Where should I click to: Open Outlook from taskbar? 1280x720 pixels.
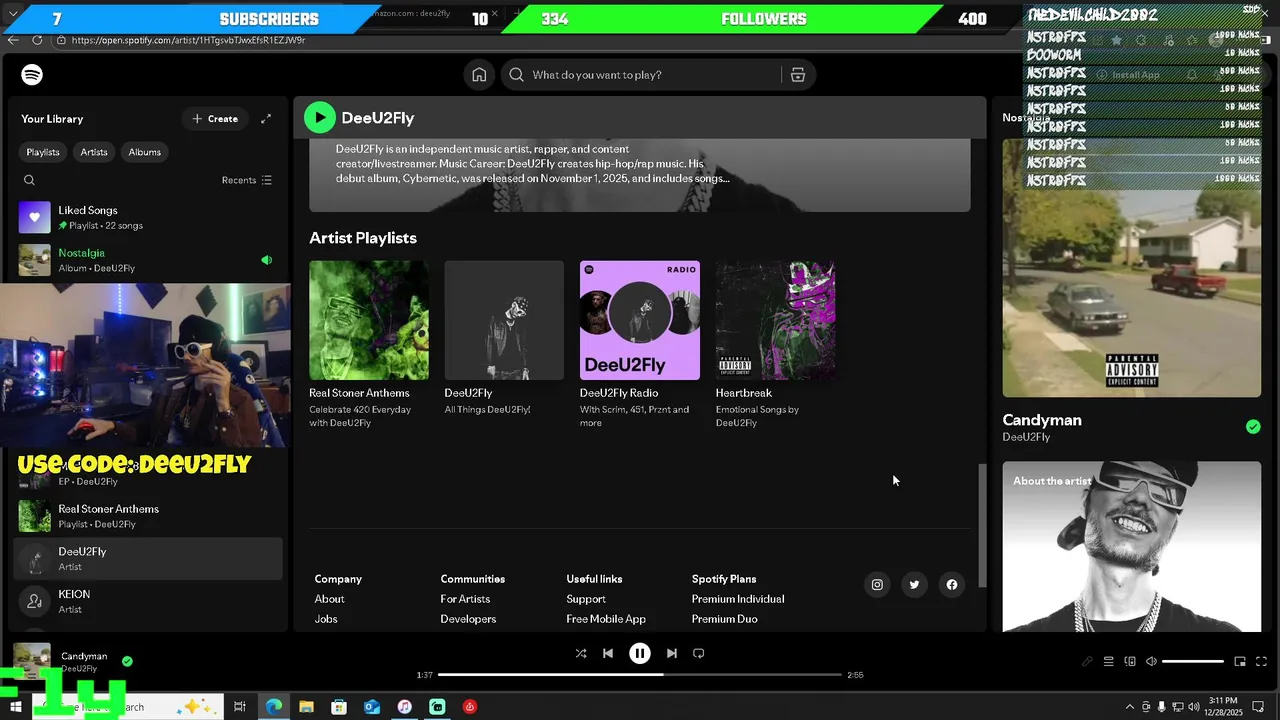(372, 707)
